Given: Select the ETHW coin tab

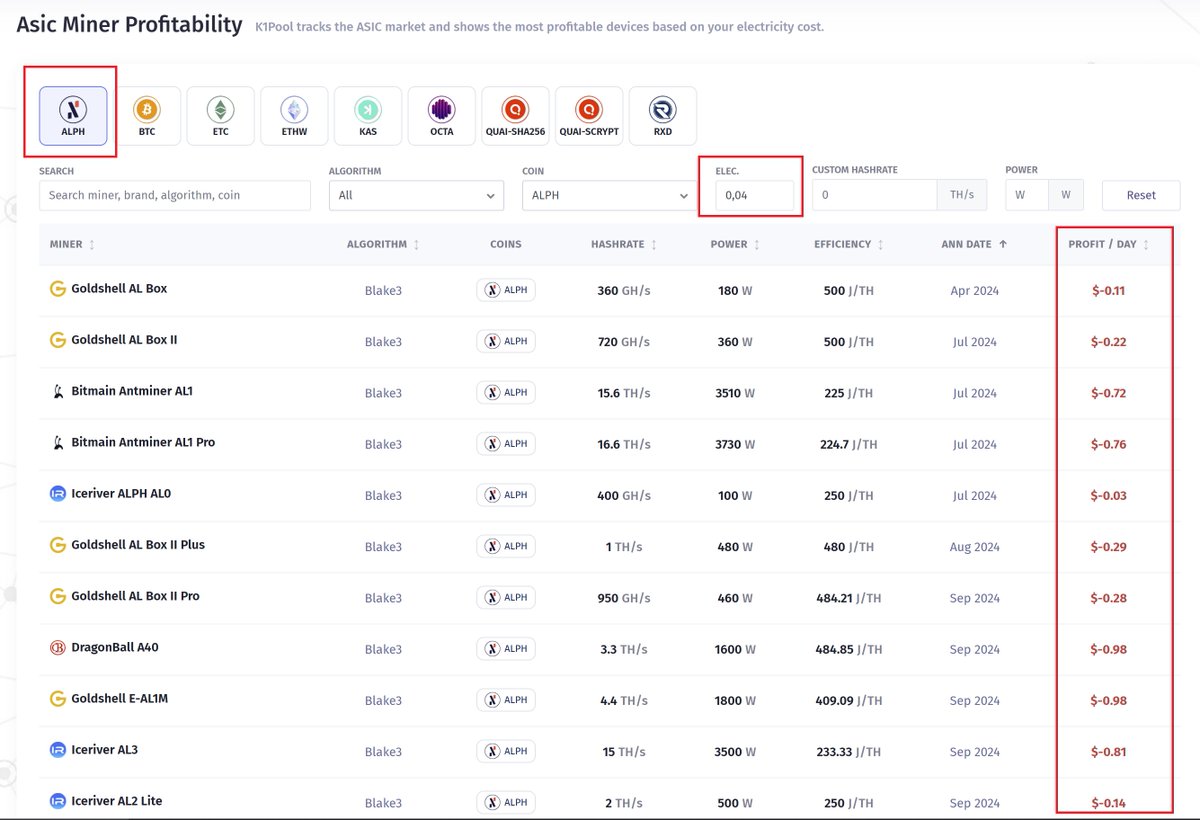Looking at the screenshot, I should coord(294,115).
